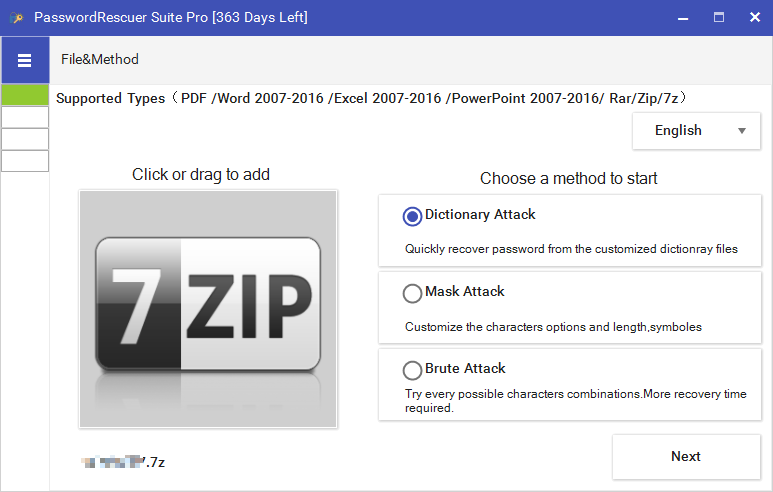Viewport: 773px width, 492px height.
Task: Close the PasswordRescuer window
Action: [x=755, y=18]
